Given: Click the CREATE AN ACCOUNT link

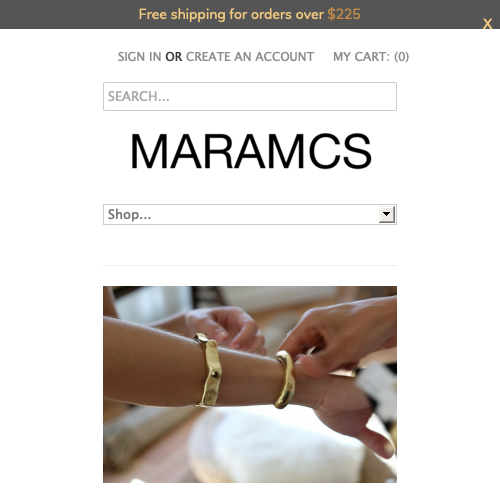Looking at the screenshot, I should pyautogui.click(x=250, y=57).
